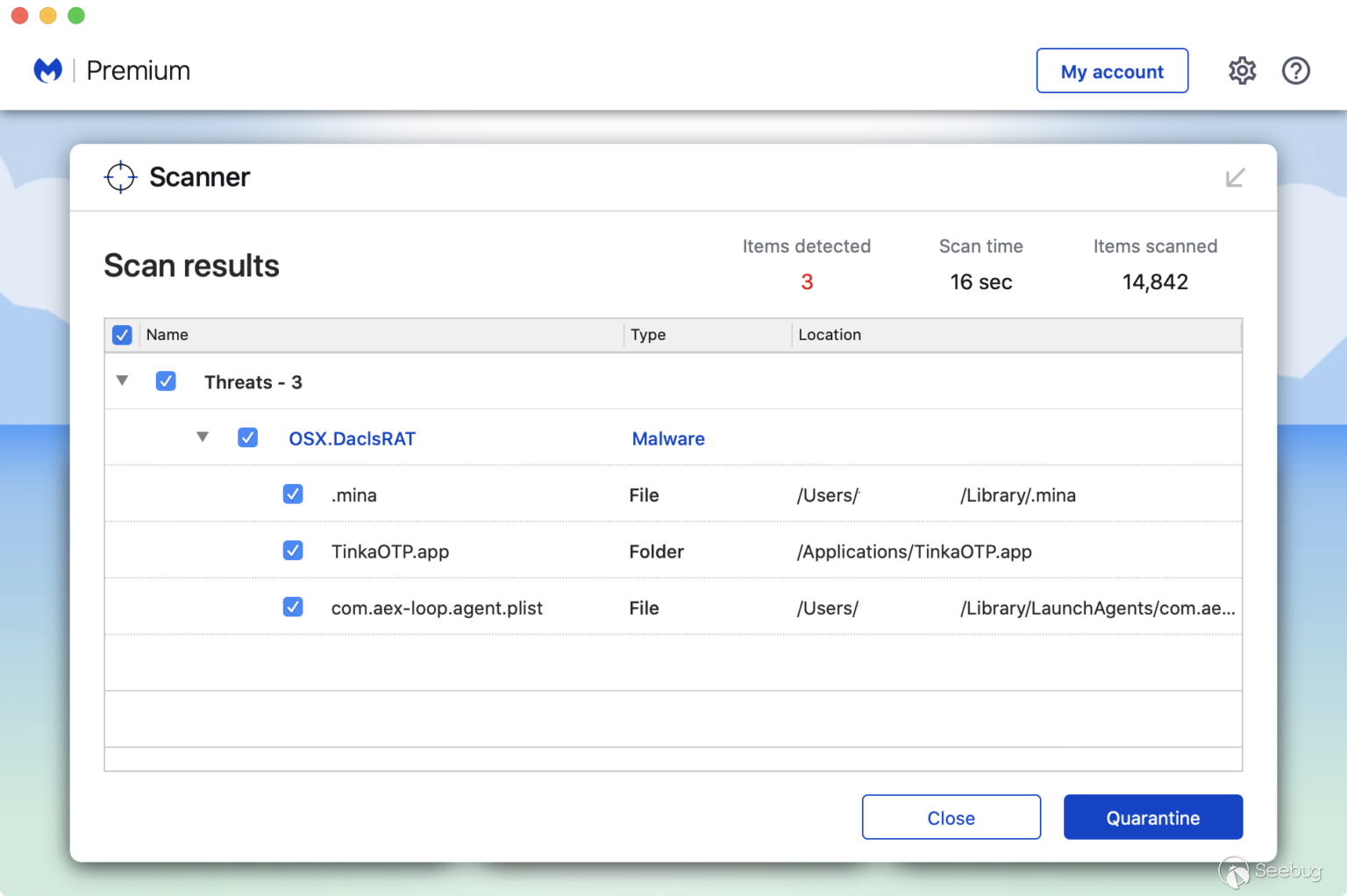
Task: Sort by the Location column header
Action: click(830, 335)
